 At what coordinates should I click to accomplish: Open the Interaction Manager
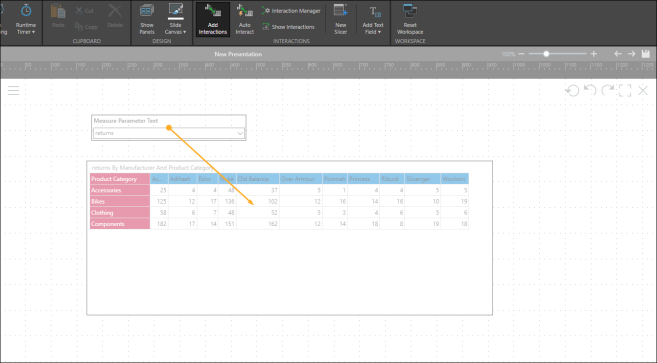[x=291, y=11]
